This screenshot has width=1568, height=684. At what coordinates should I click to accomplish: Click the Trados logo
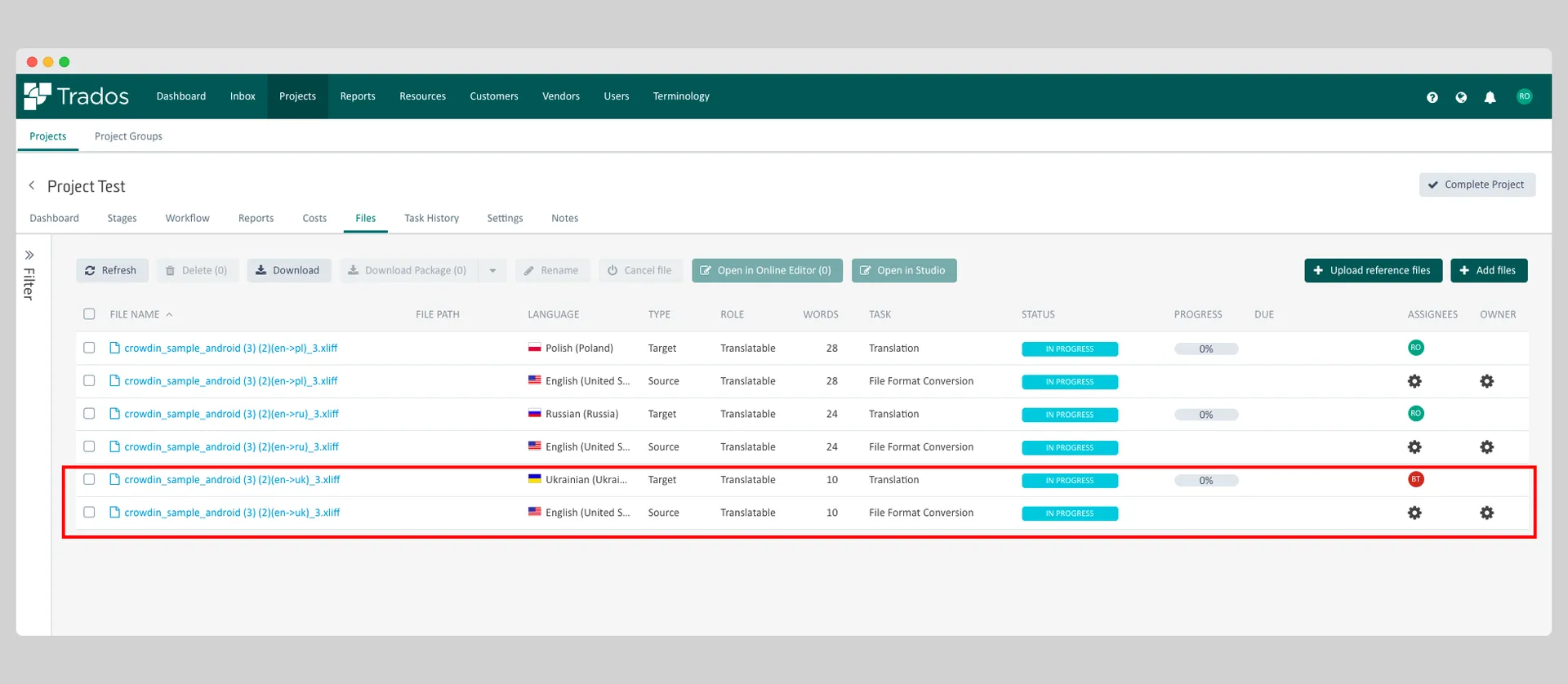[x=76, y=96]
